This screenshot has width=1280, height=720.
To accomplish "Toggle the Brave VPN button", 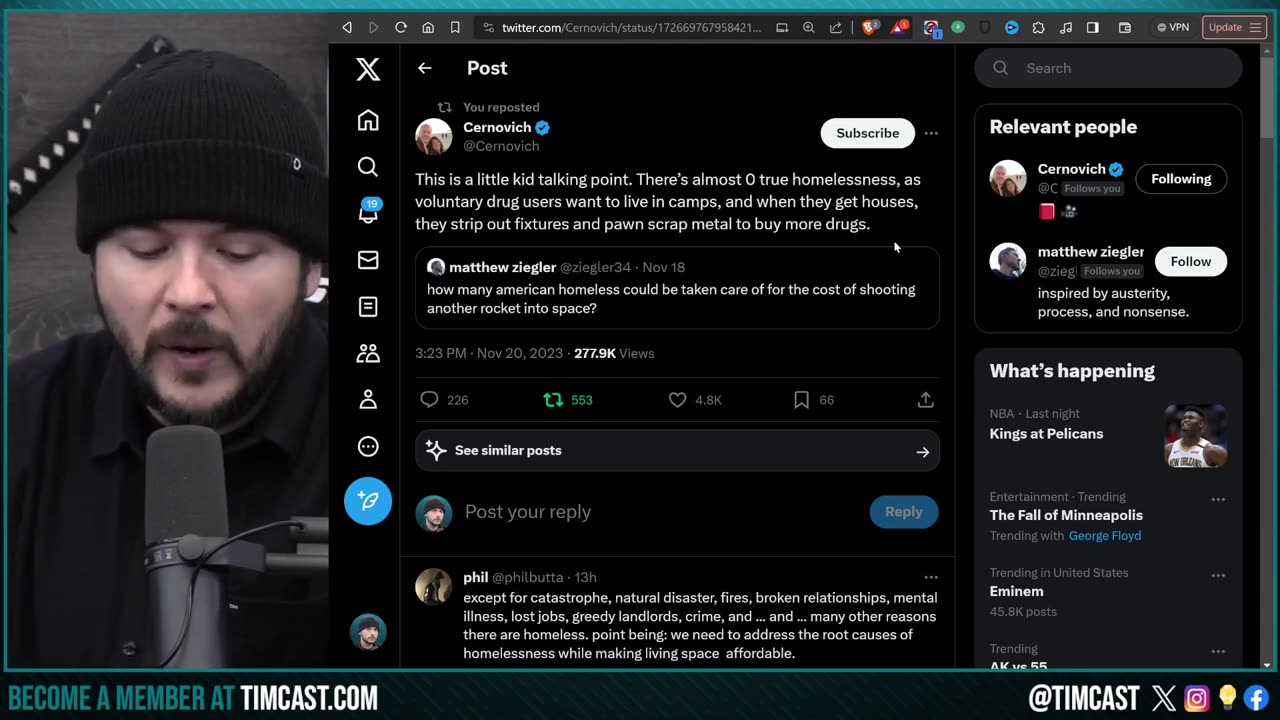I will tap(1173, 27).
